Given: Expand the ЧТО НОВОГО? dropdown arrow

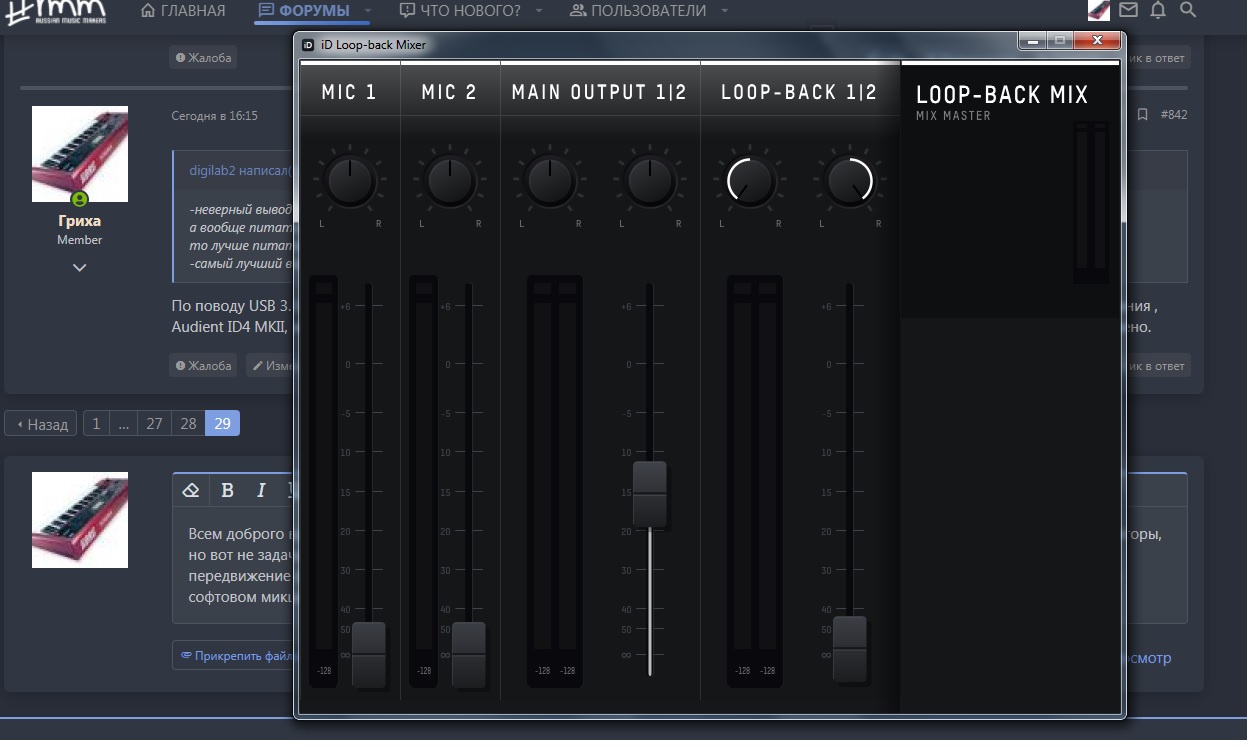Looking at the screenshot, I should [x=539, y=11].
